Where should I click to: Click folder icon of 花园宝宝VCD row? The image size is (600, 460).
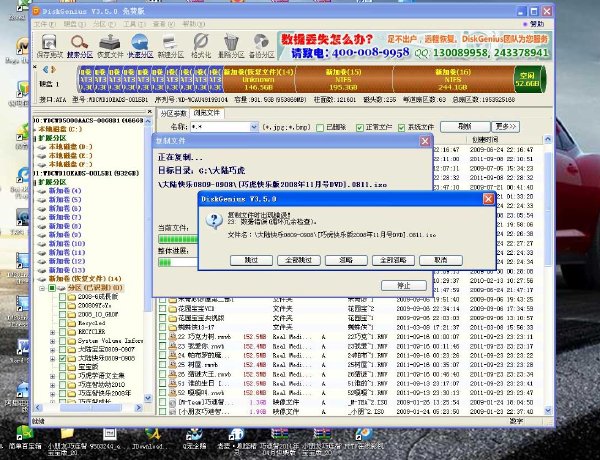point(173,309)
